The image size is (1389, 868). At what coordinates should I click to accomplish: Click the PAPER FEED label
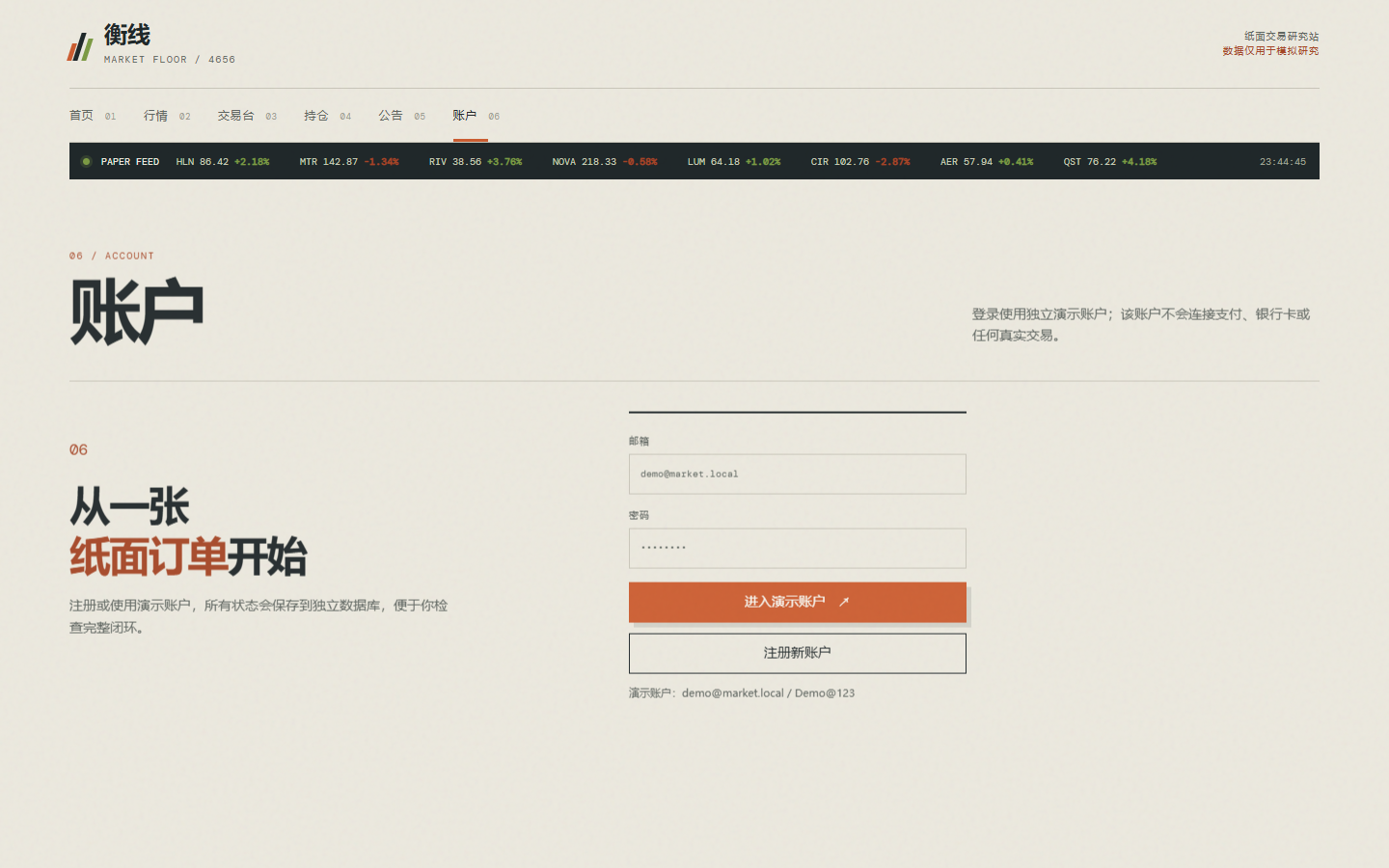[x=130, y=162]
